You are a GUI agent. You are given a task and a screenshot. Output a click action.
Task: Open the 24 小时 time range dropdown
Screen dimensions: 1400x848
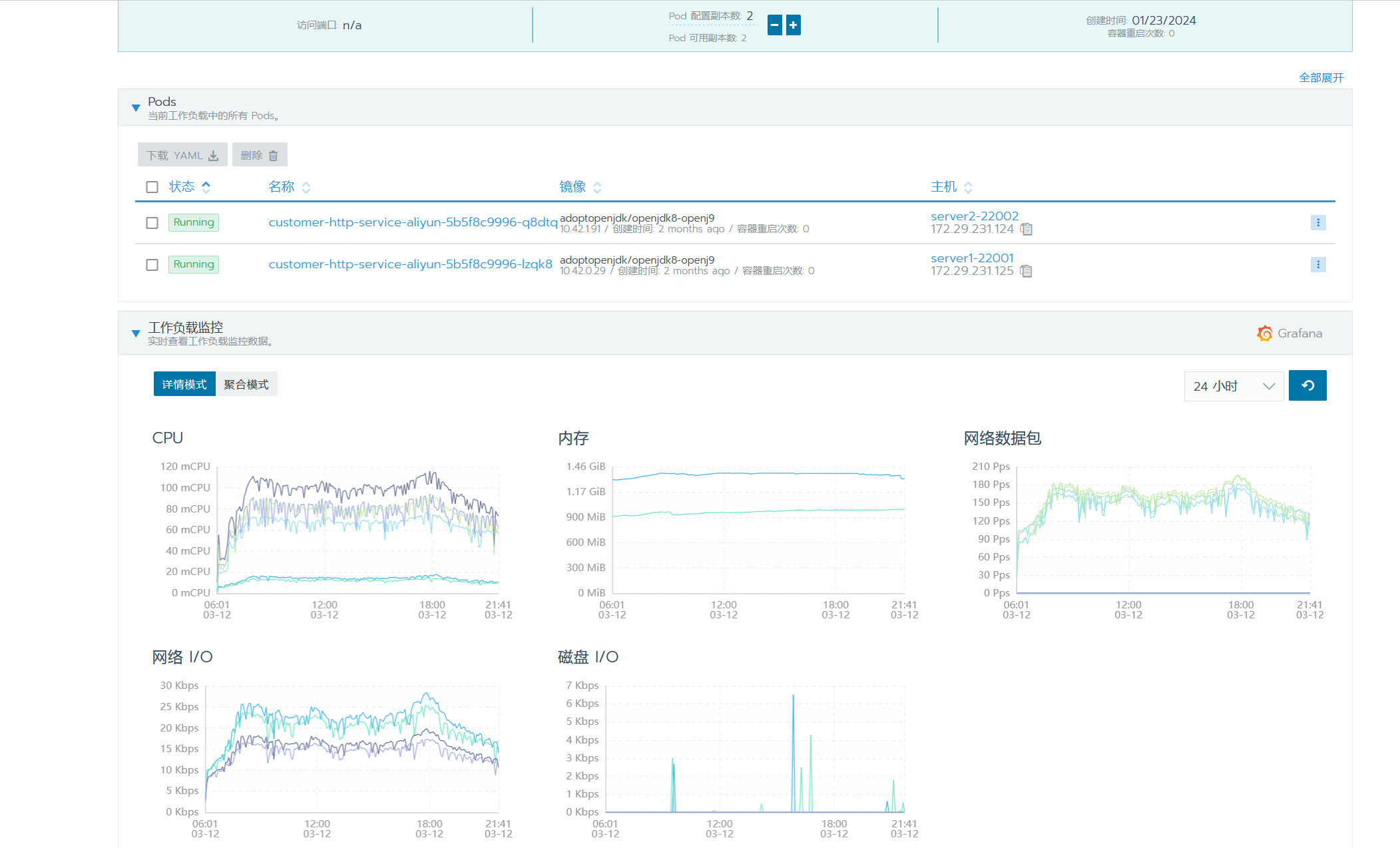[1234, 386]
